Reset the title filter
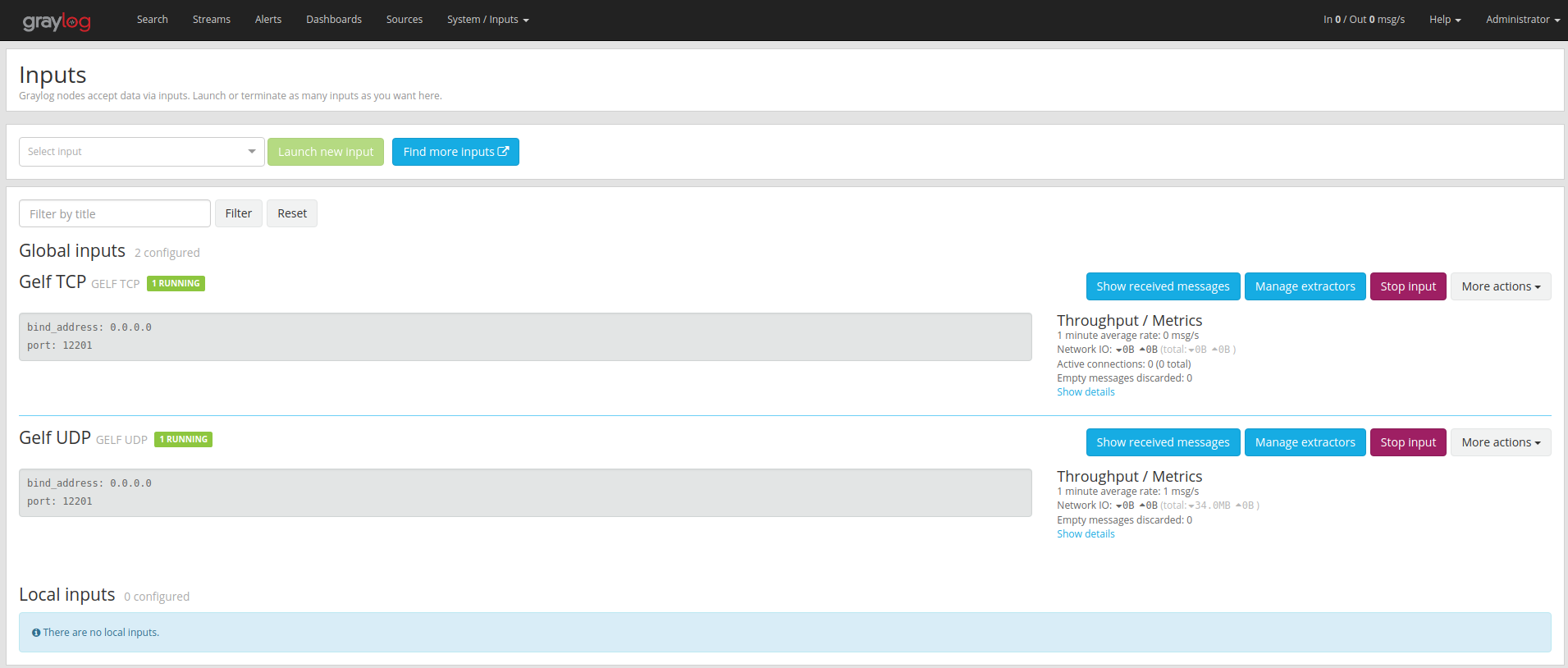The width and height of the screenshot is (1568, 668). [x=292, y=213]
